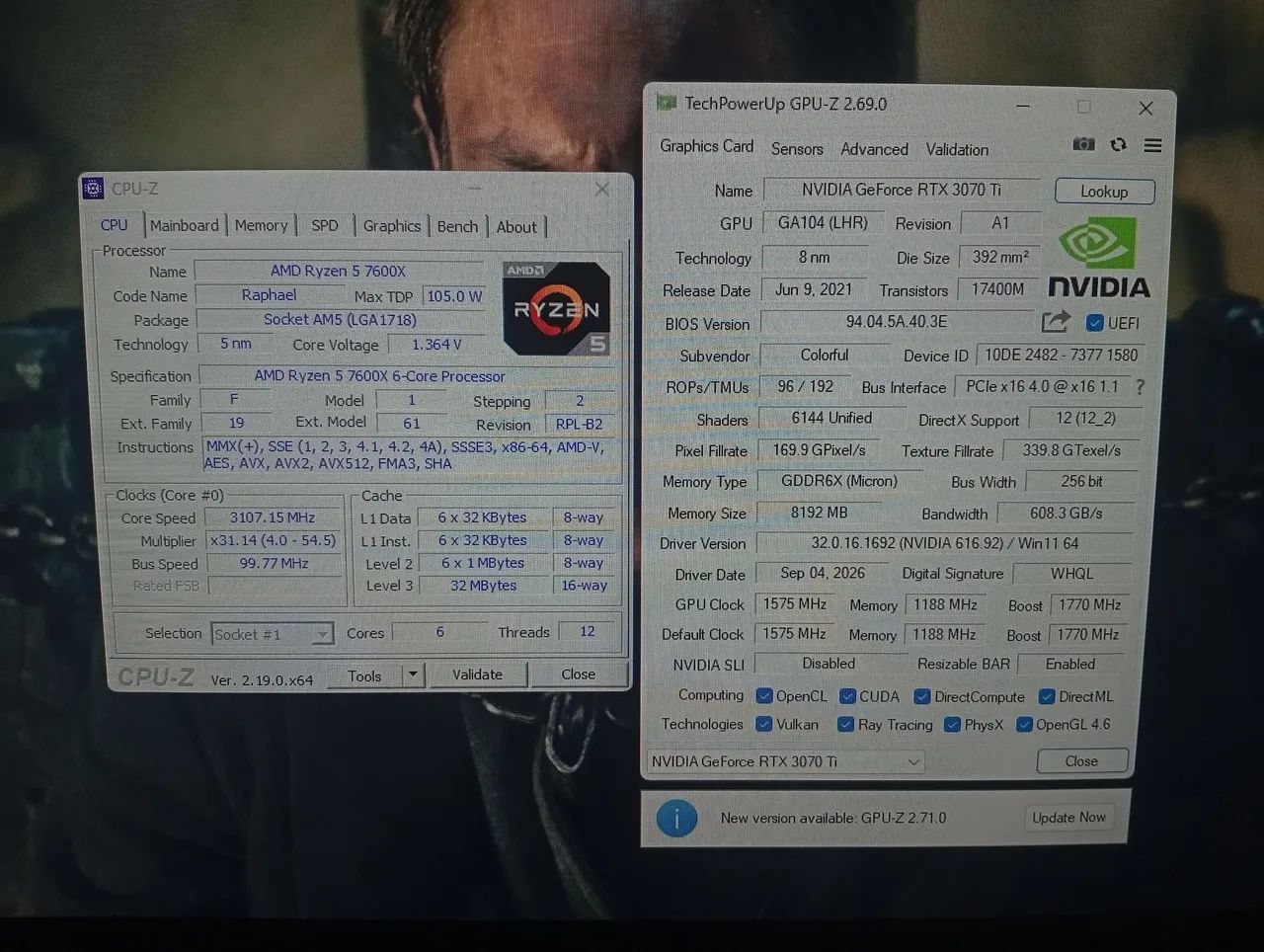Switch to the Bench tab
1264x952 pixels.
click(x=457, y=226)
